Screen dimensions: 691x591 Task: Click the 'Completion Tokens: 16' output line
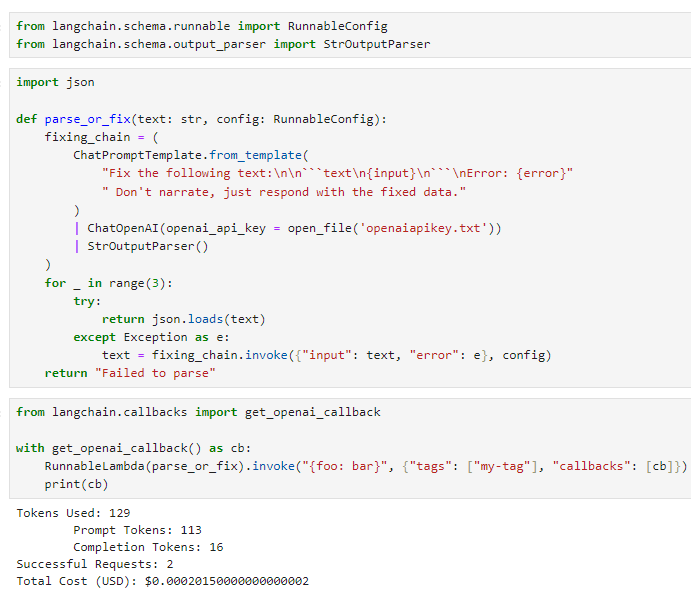(x=148, y=547)
